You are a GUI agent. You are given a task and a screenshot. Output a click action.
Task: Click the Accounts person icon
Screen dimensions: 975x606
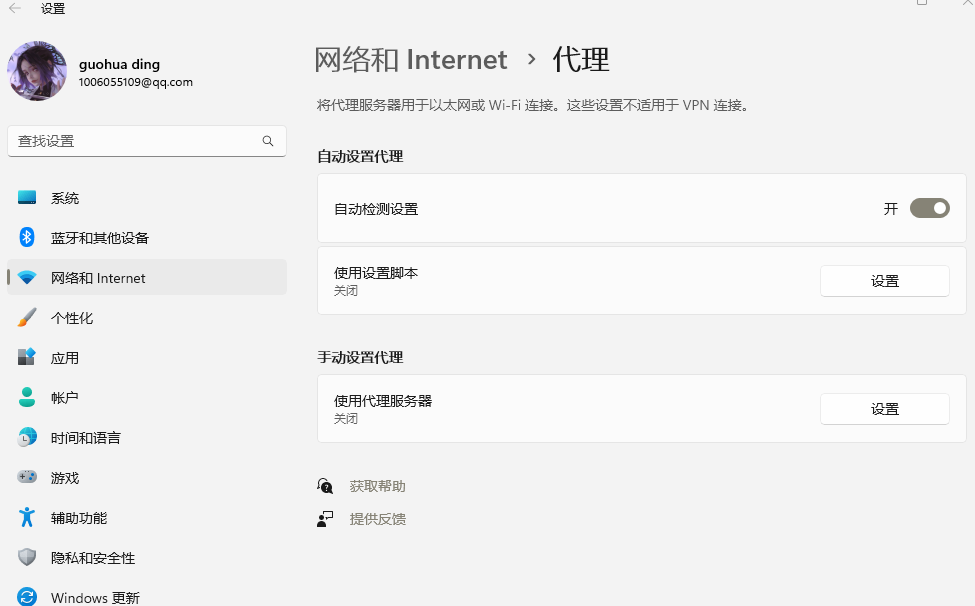coord(27,398)
